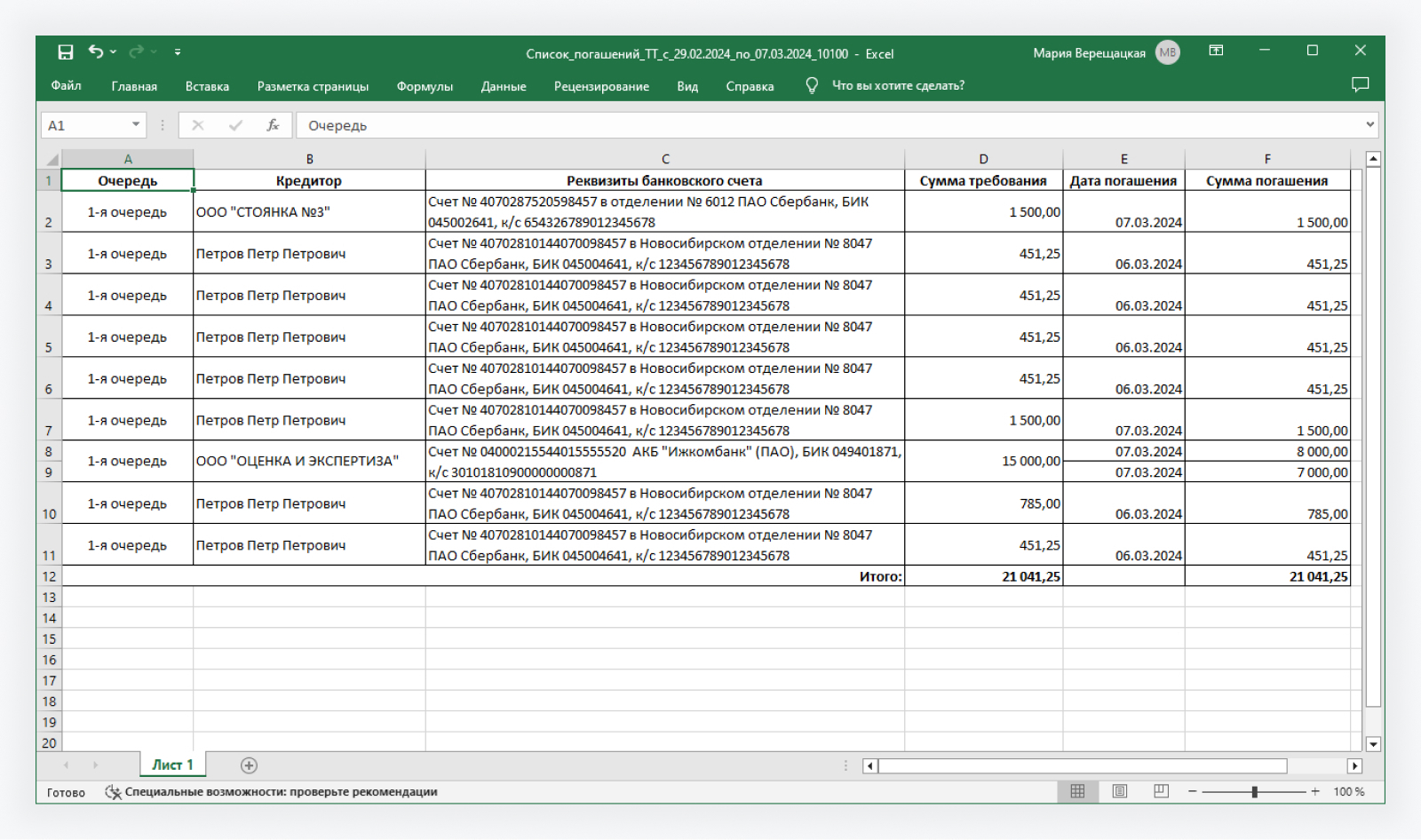
Task: Open the Undo history dropdown arrow
Action: (114, 52)
